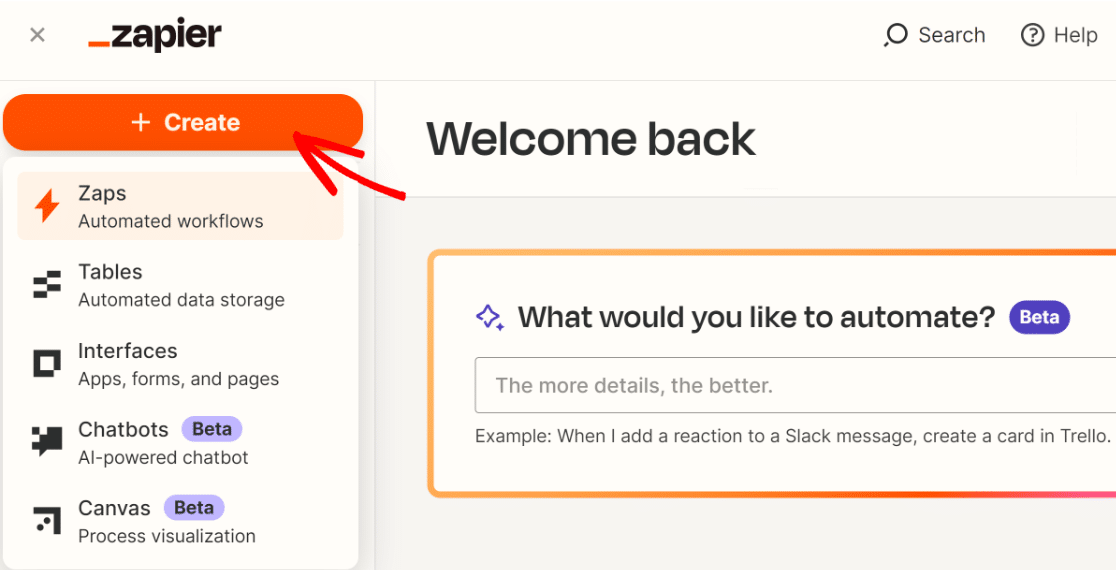Click the automation description text field
1116x570 pixels.
pos(795,385)
